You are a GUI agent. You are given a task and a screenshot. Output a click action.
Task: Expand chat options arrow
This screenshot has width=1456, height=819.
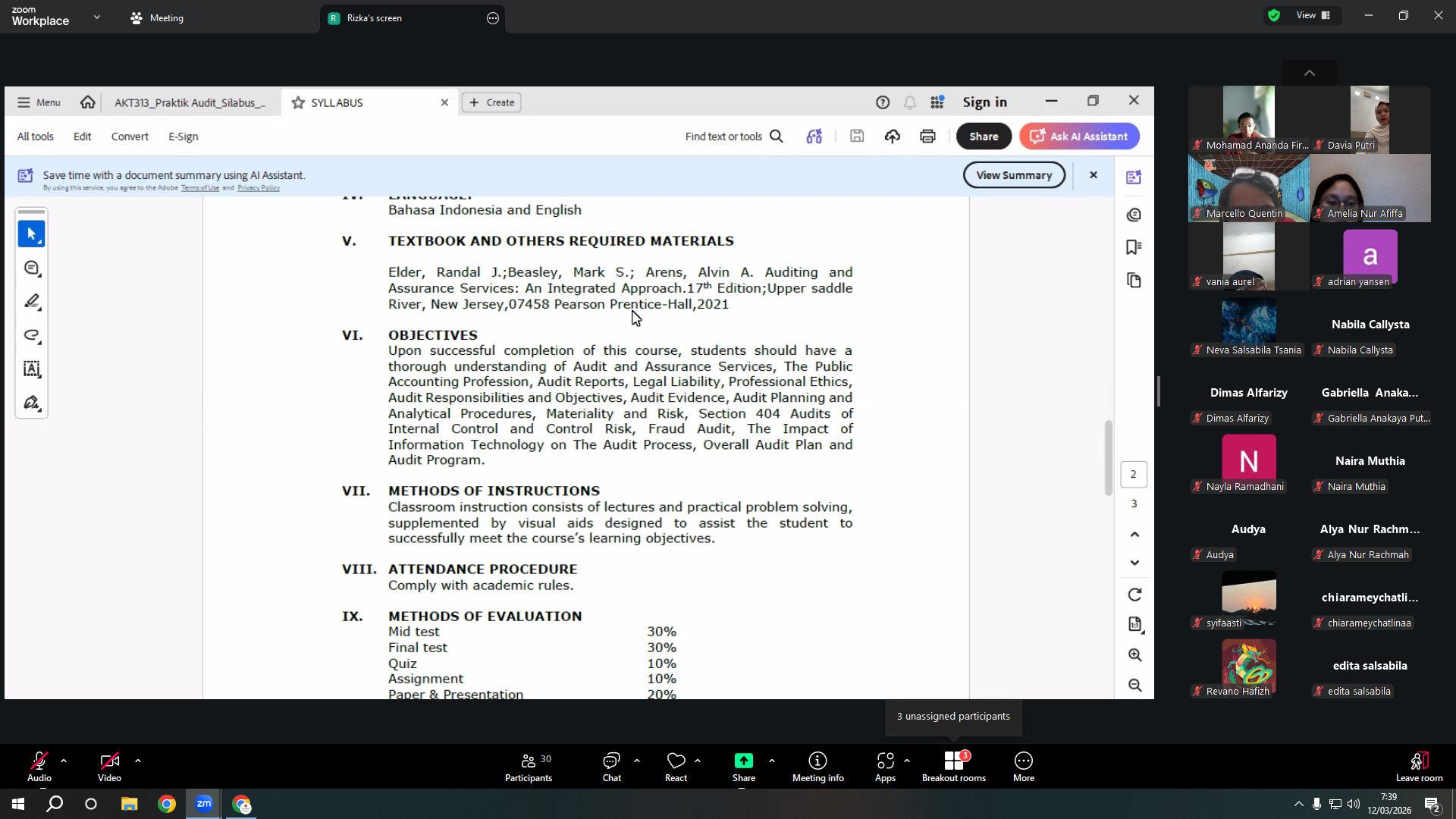tap(637, 761)
